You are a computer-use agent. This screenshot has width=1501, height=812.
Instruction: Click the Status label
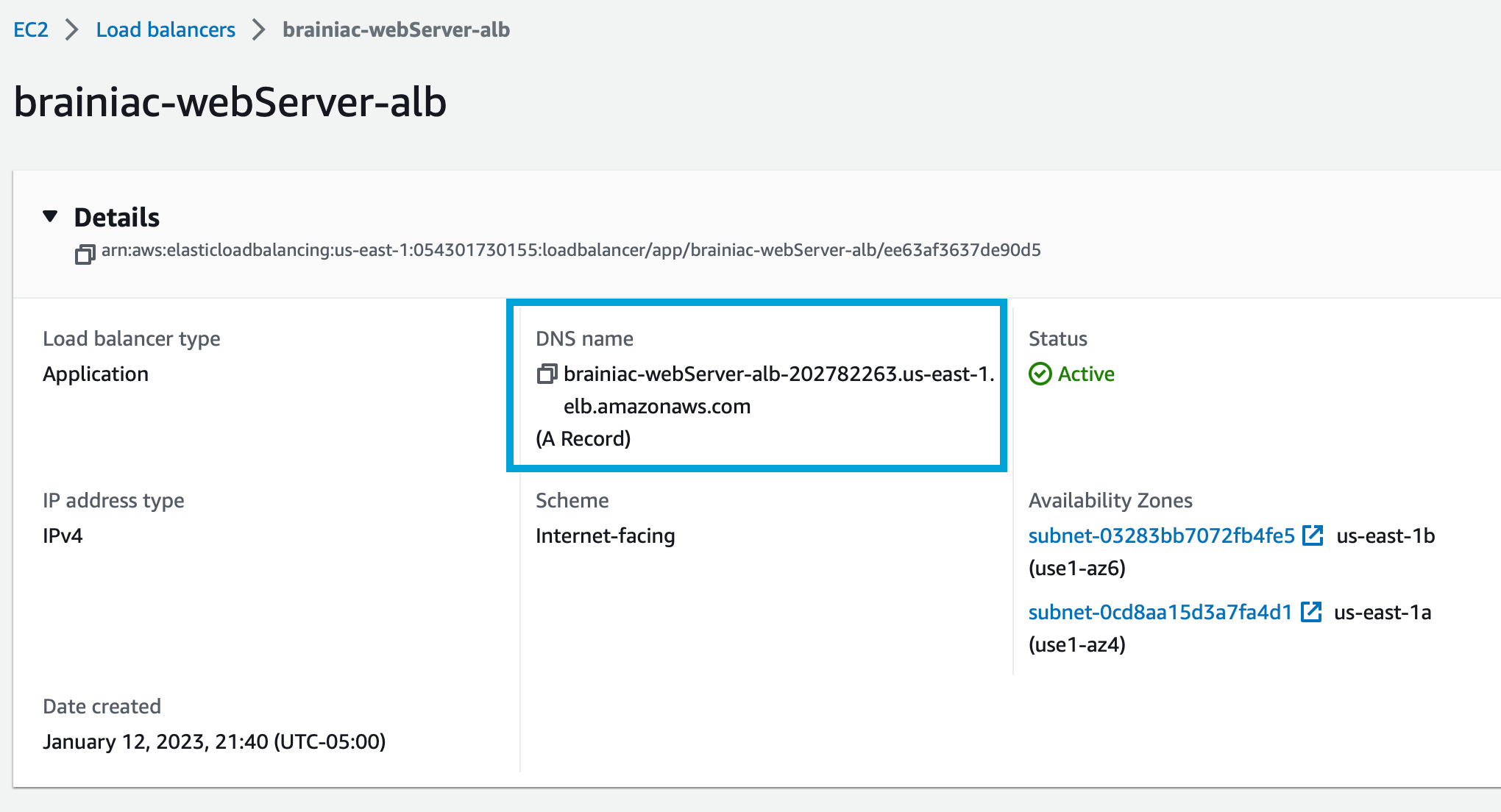click(1057, 338)
